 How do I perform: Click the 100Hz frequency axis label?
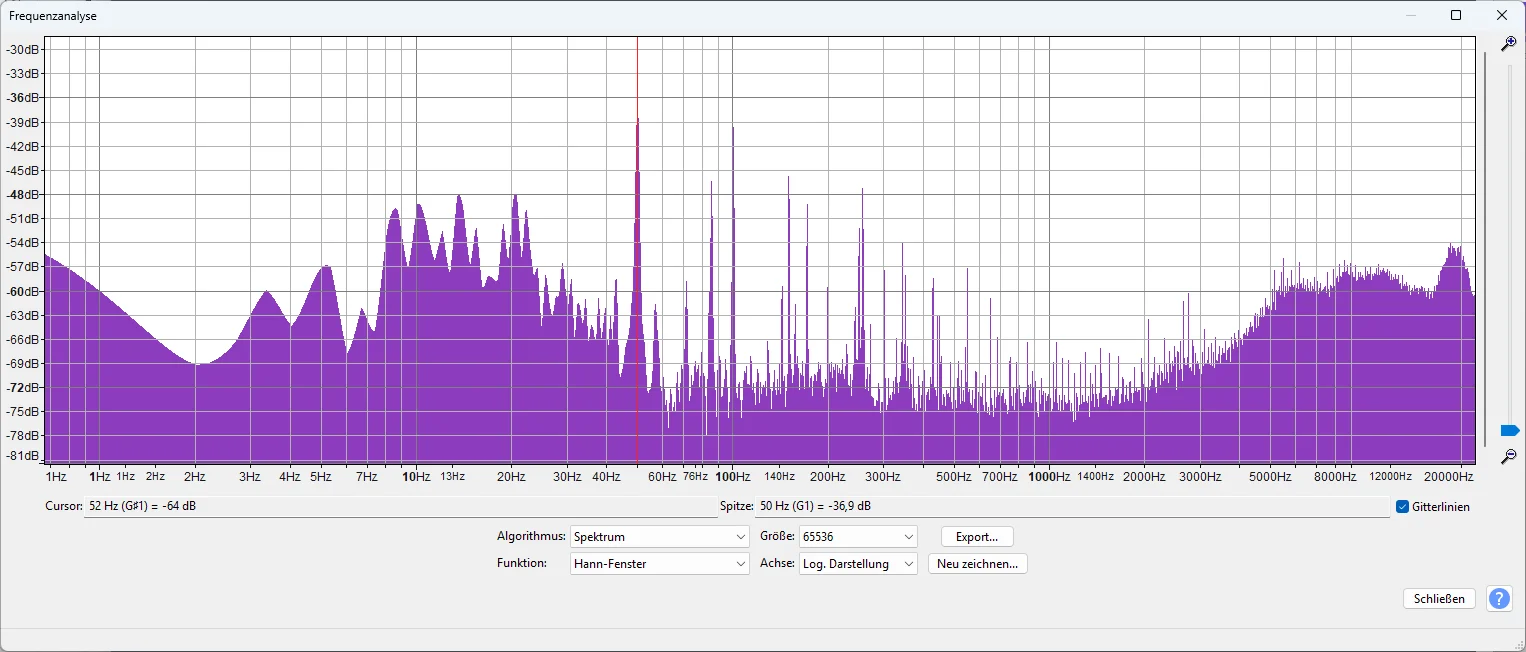click(x=733, y=477)
